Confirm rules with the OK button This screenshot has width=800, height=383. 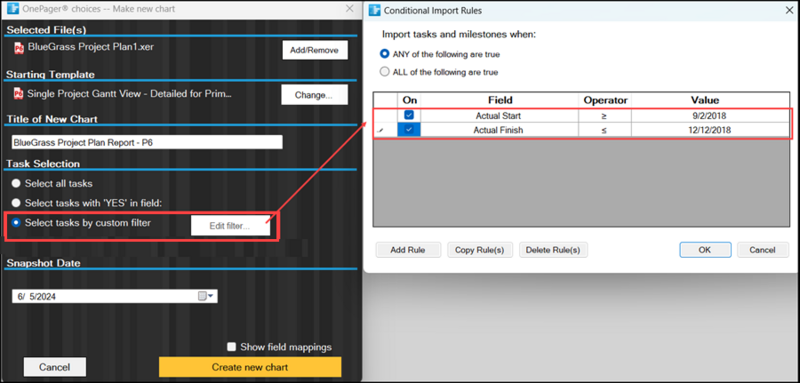pyautogui.click(x=705, y=250)
